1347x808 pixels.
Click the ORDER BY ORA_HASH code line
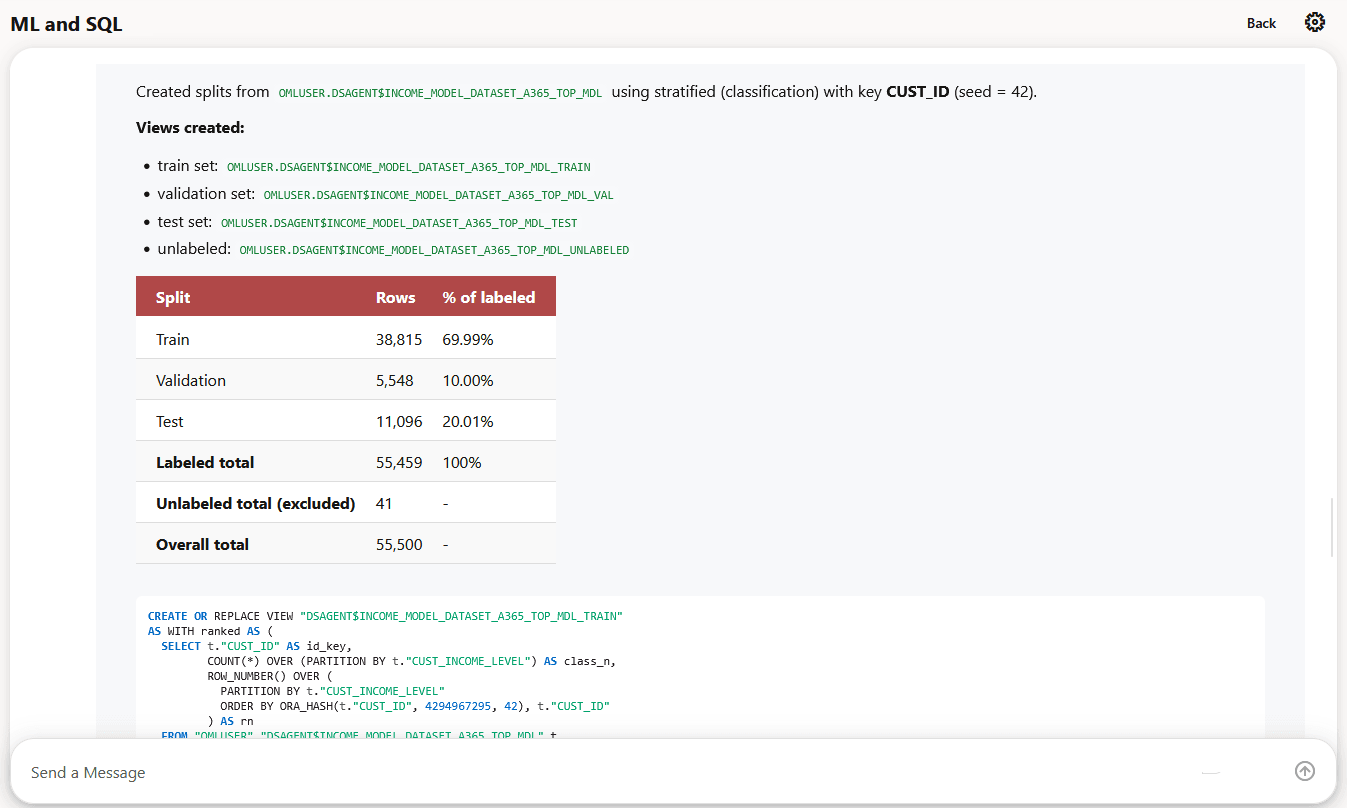(x=415, y=706)
